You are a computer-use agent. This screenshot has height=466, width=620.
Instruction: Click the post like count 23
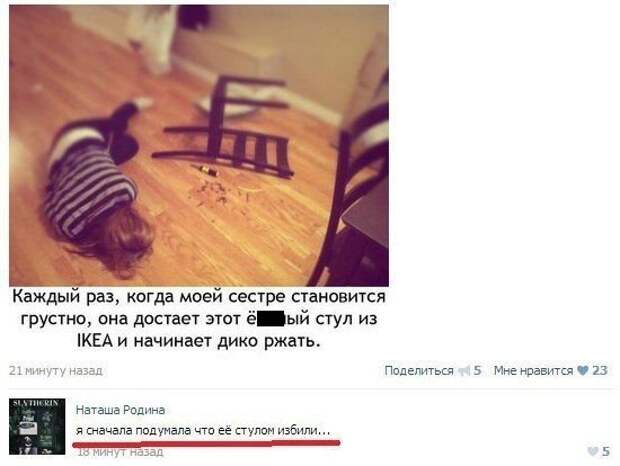coord(599,370)
